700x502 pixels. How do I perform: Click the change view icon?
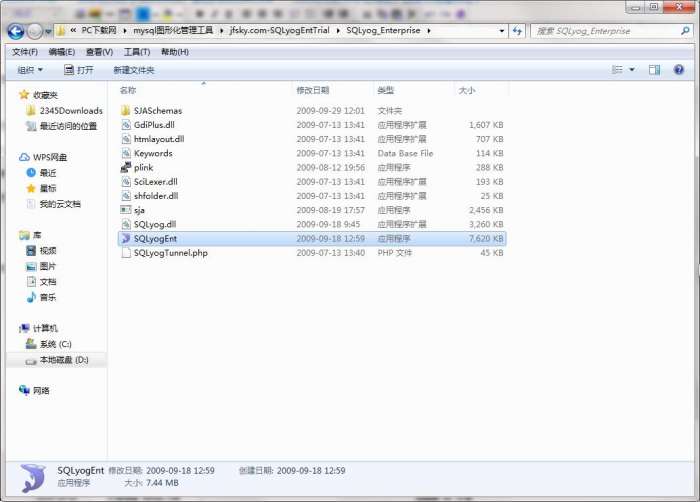pos(617,69)
